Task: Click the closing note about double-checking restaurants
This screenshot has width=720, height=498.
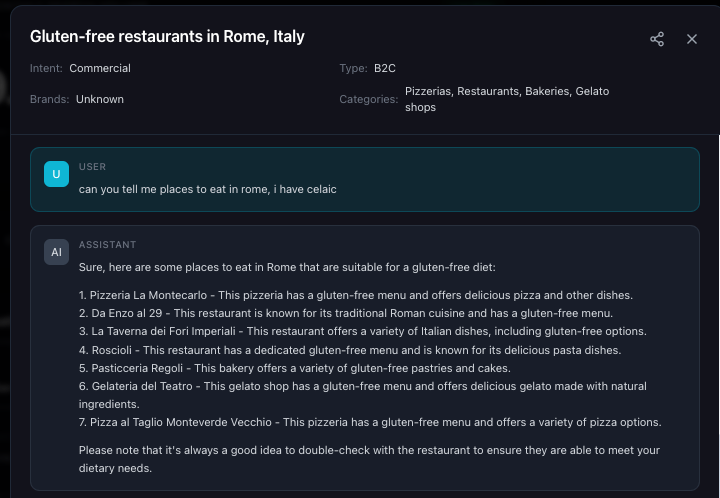Action: pyautogui.click(x=369, y=459)
